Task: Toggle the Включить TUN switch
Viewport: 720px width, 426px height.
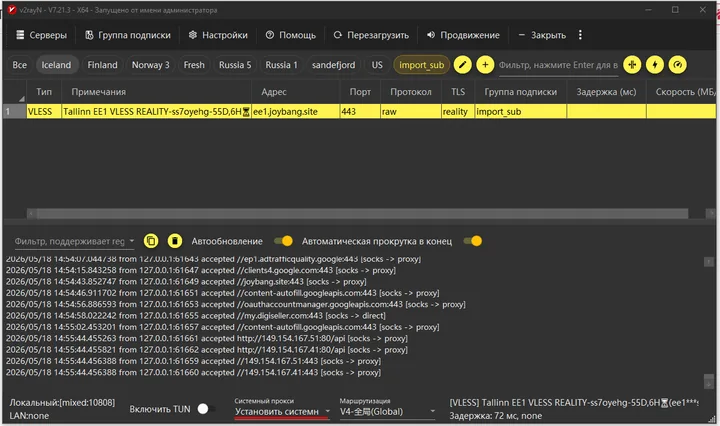Action: [205, 409]
